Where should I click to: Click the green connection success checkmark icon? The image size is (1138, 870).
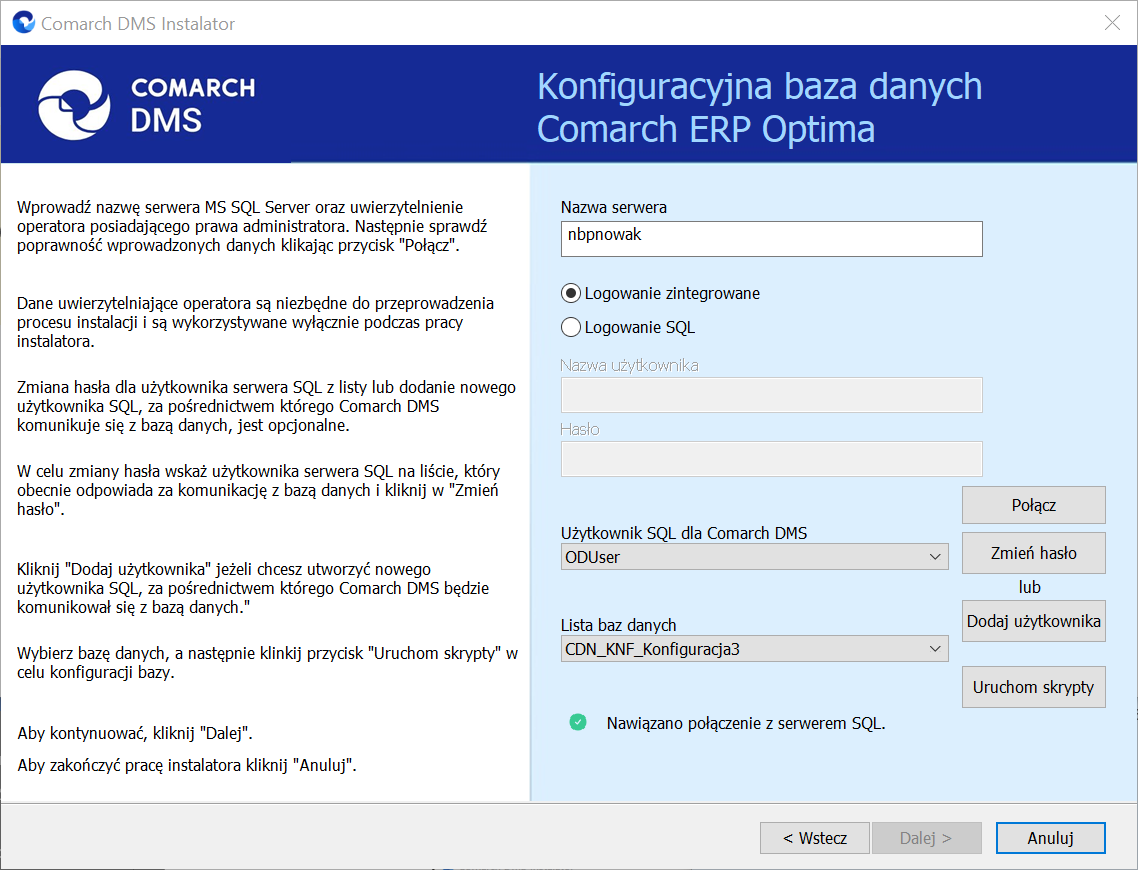coord(578,722)
